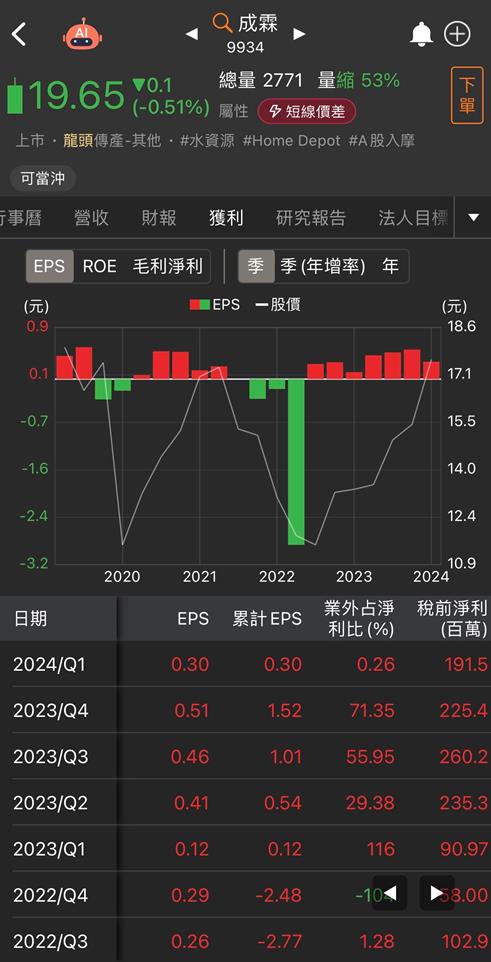Open the #Home Depot hashtag
Screen dimensions: 491x962
point(292,141)
